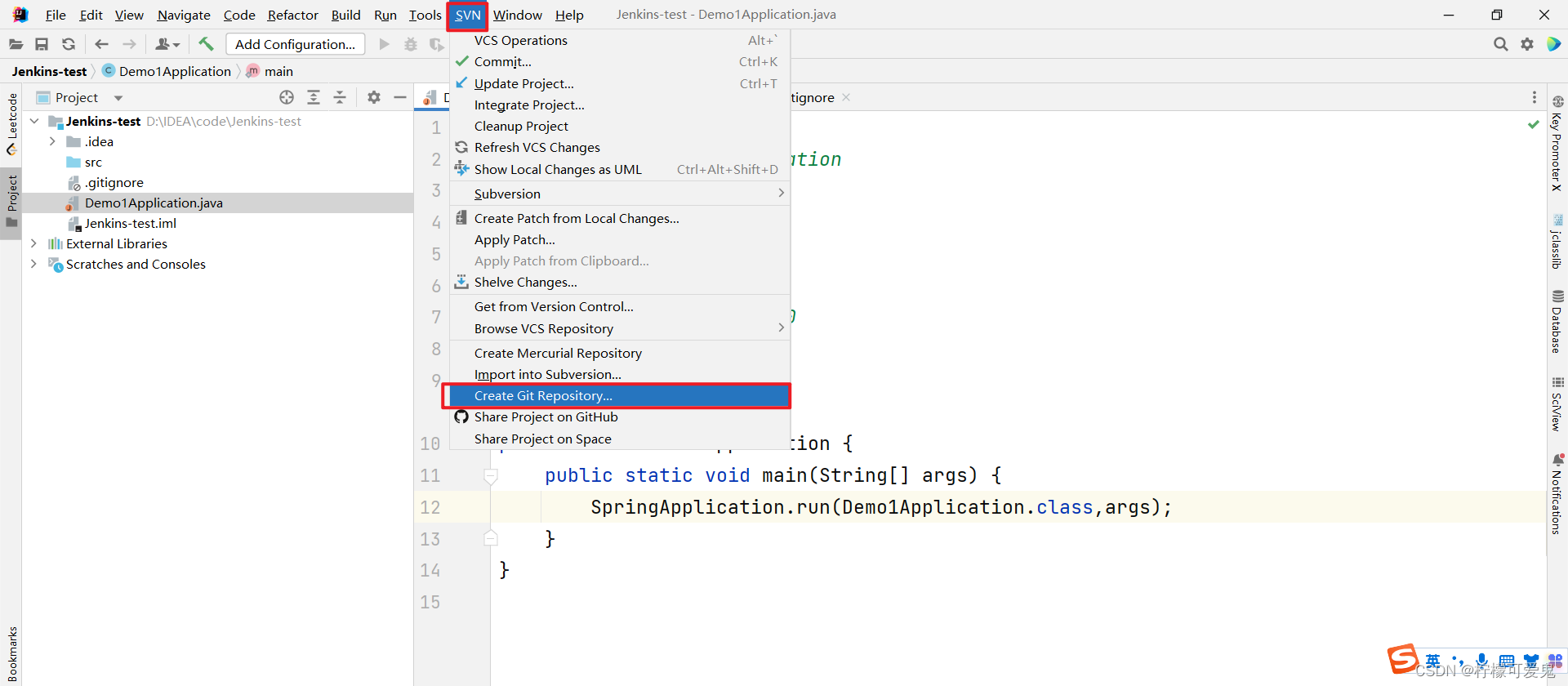The height and width of the screenshot is (686, 1568).
Task: Click line number 12 in the gutter
Action: pos(430,507)
